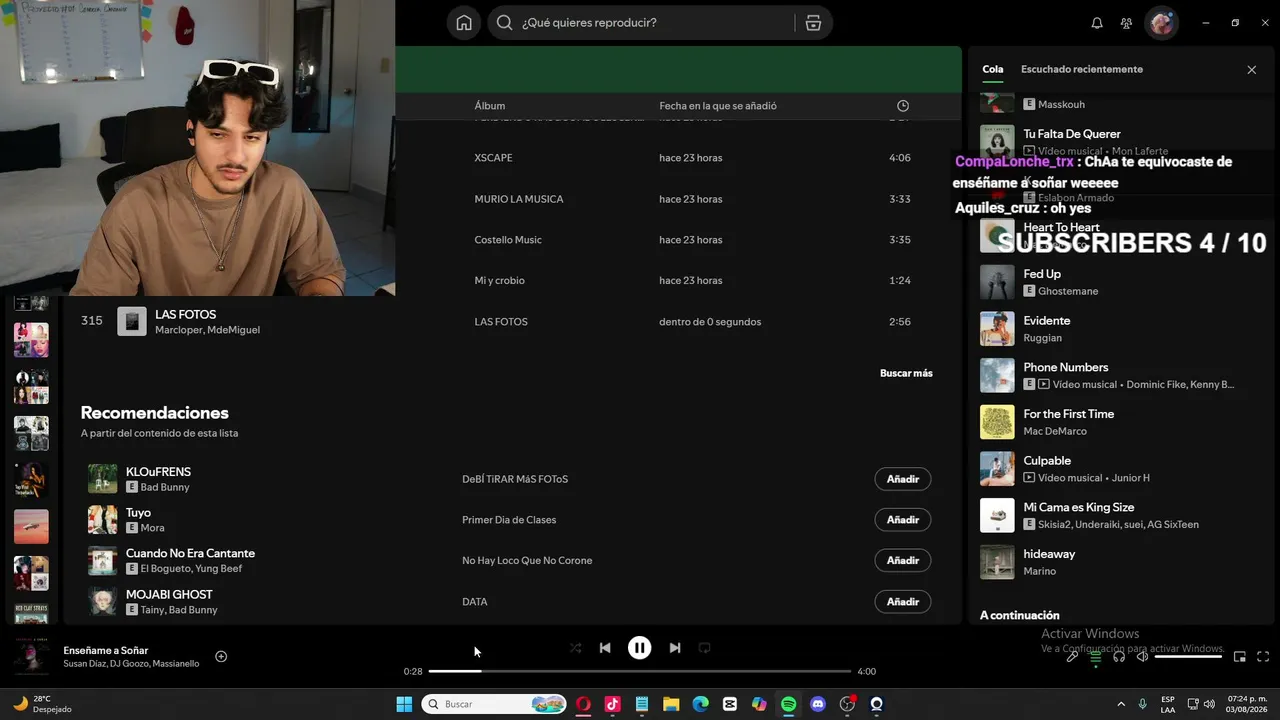Expand the system tray hidden icons chevron
This screenshot has height=720, width=1280.
click(x=1120, y=704)
